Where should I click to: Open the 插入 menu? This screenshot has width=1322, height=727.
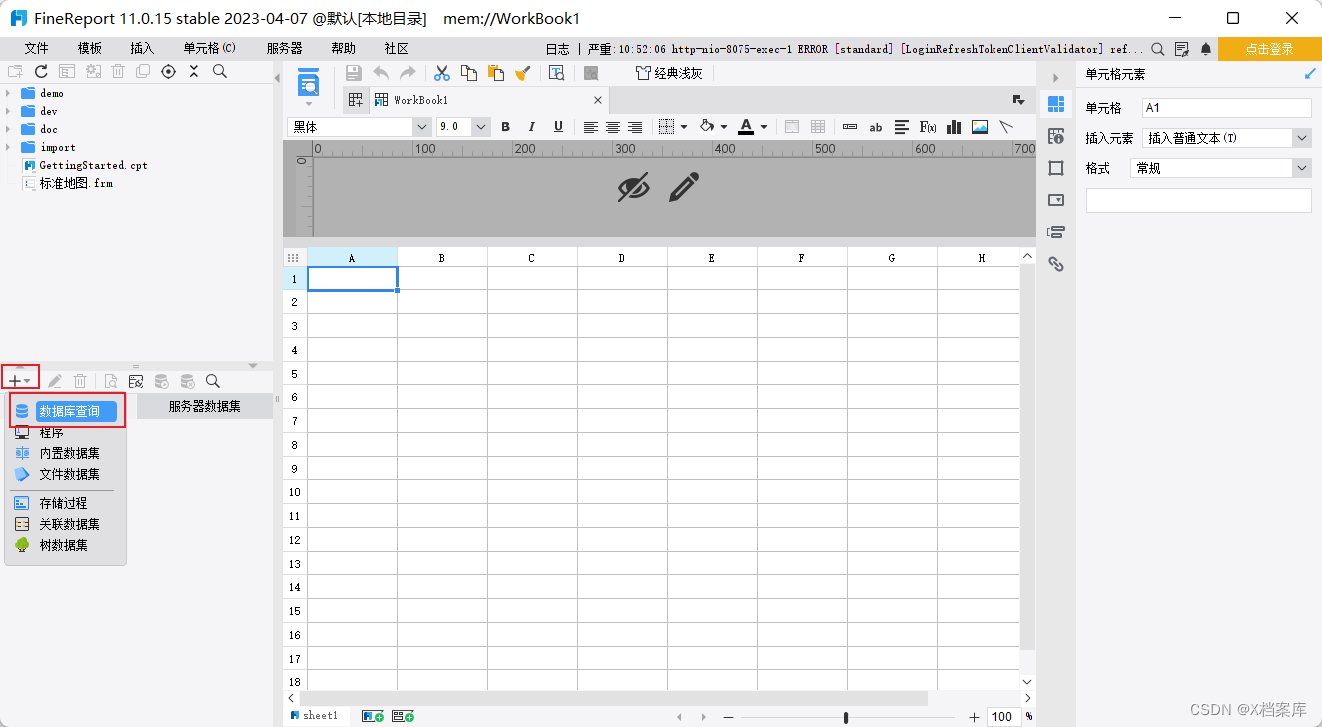pos(142,48)
